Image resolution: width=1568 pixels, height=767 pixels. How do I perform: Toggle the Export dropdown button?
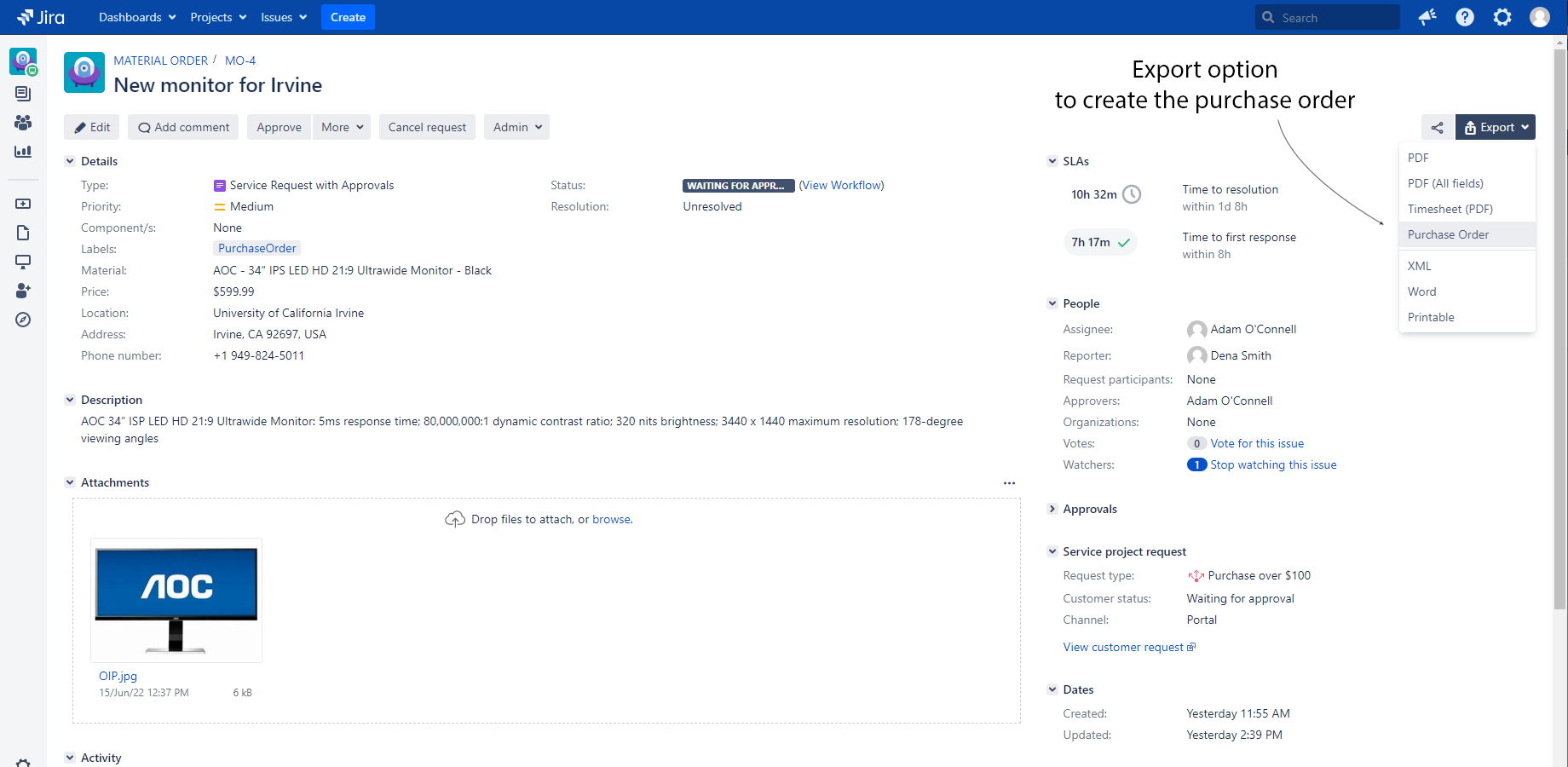[1496, 127]
